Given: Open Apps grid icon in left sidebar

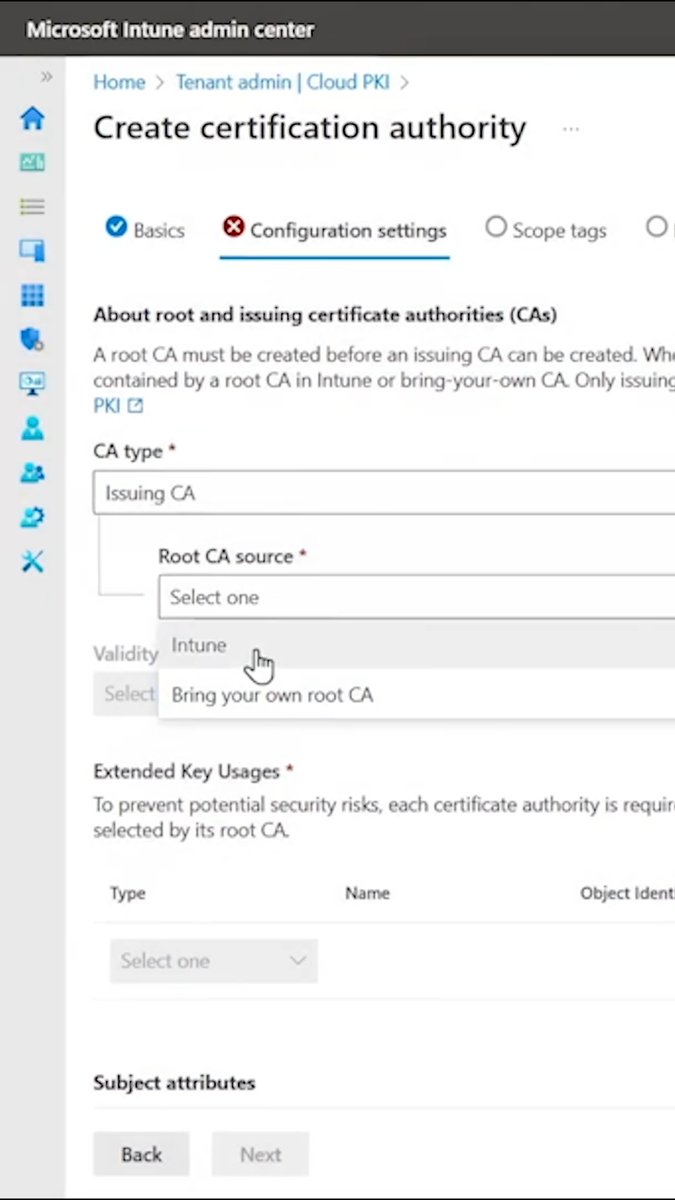Looking at the screenshot, I should [x=32, y=295].
